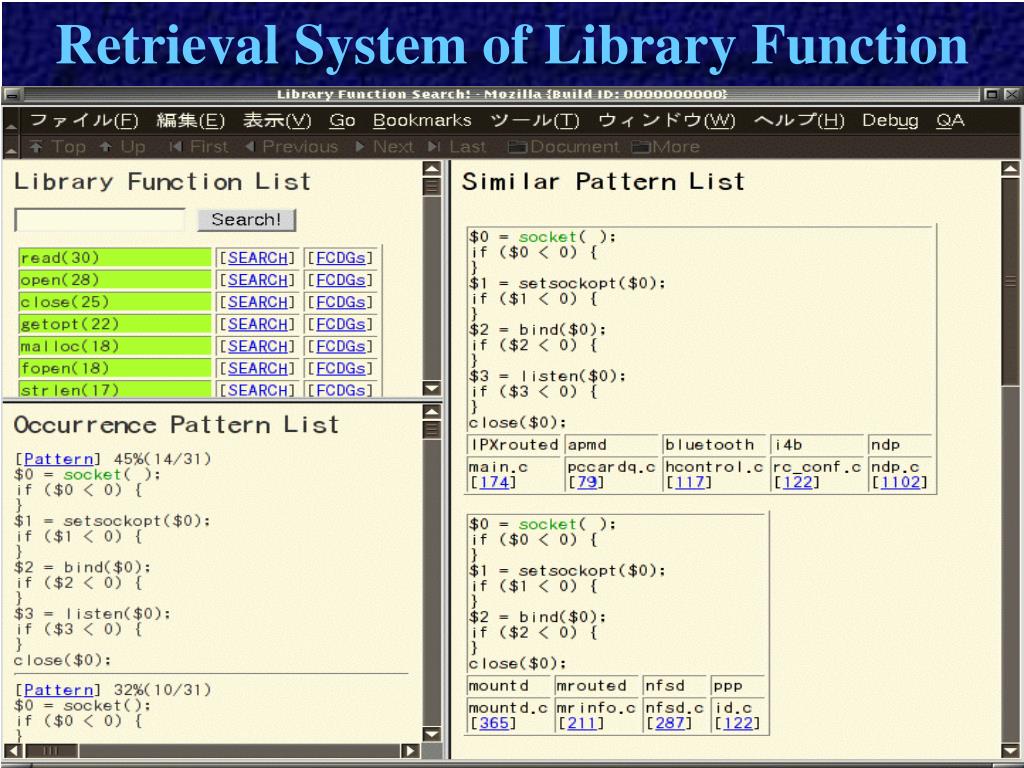Click FCDGs link for open(28)

[340, 280]
